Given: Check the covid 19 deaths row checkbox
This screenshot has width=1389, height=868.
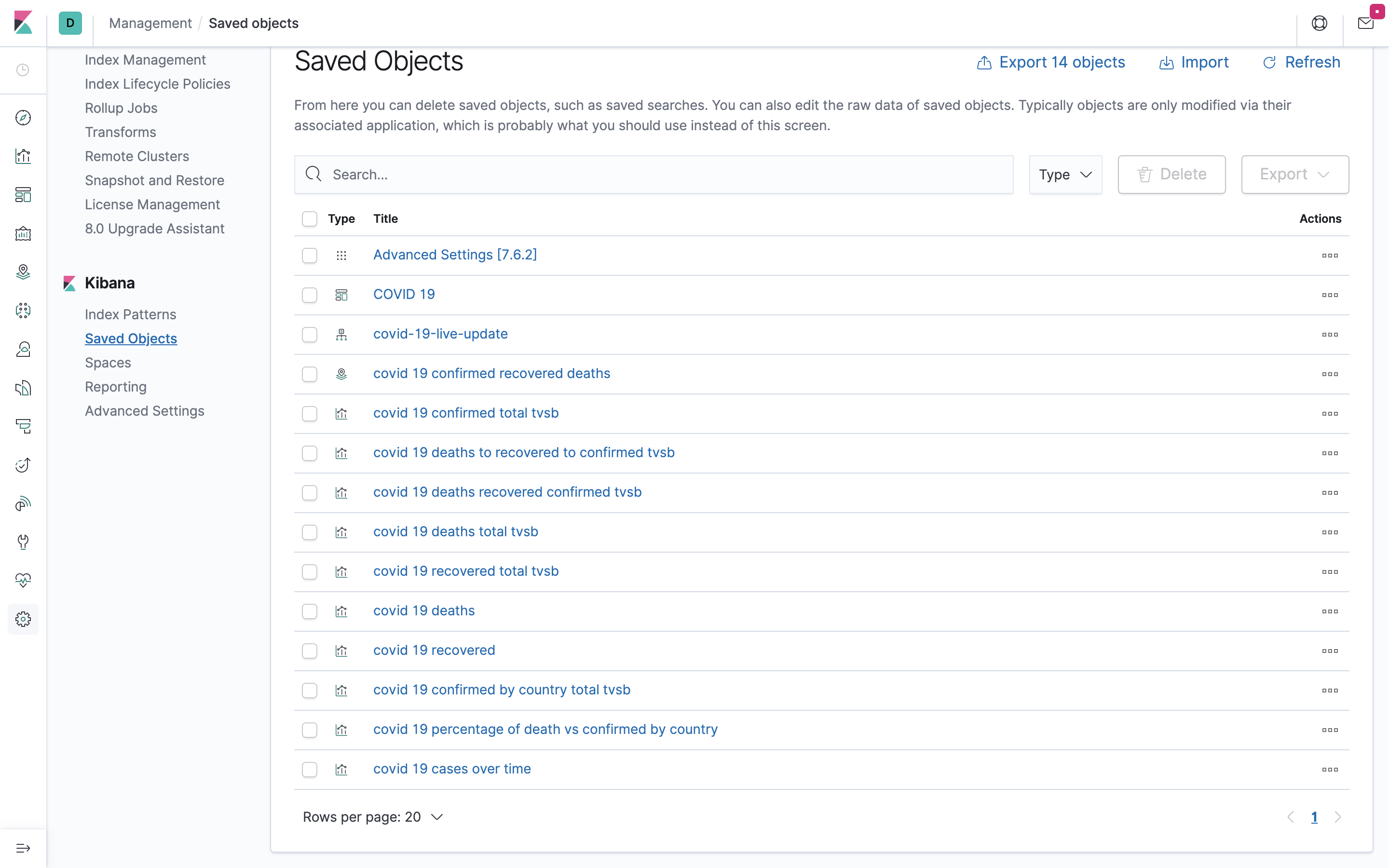Looking at the screenshot, I should pyautogui.click(x=309, y=611).
